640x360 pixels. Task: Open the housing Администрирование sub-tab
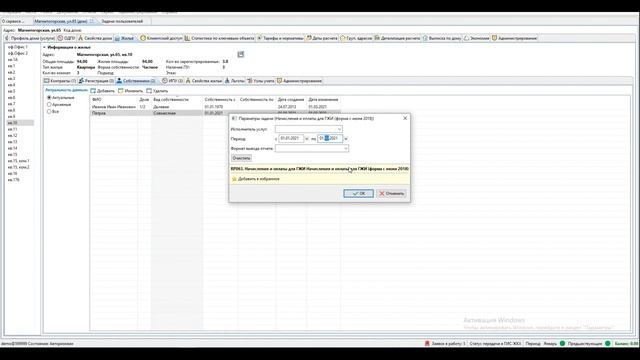pos(299,81)
